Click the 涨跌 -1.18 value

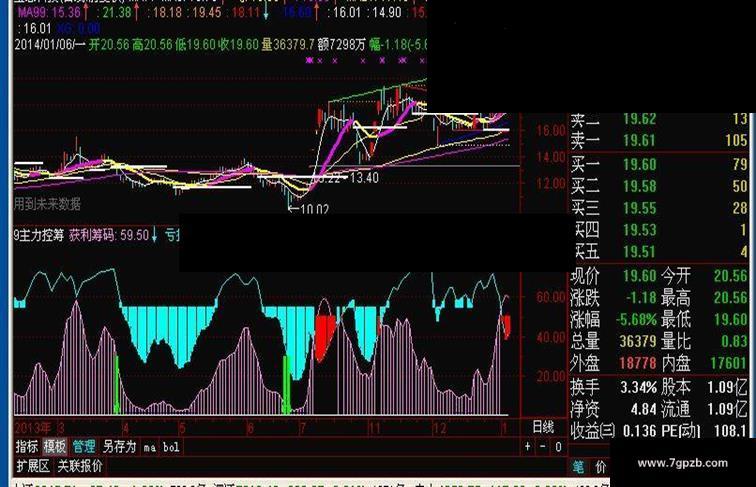click(641, 298)
